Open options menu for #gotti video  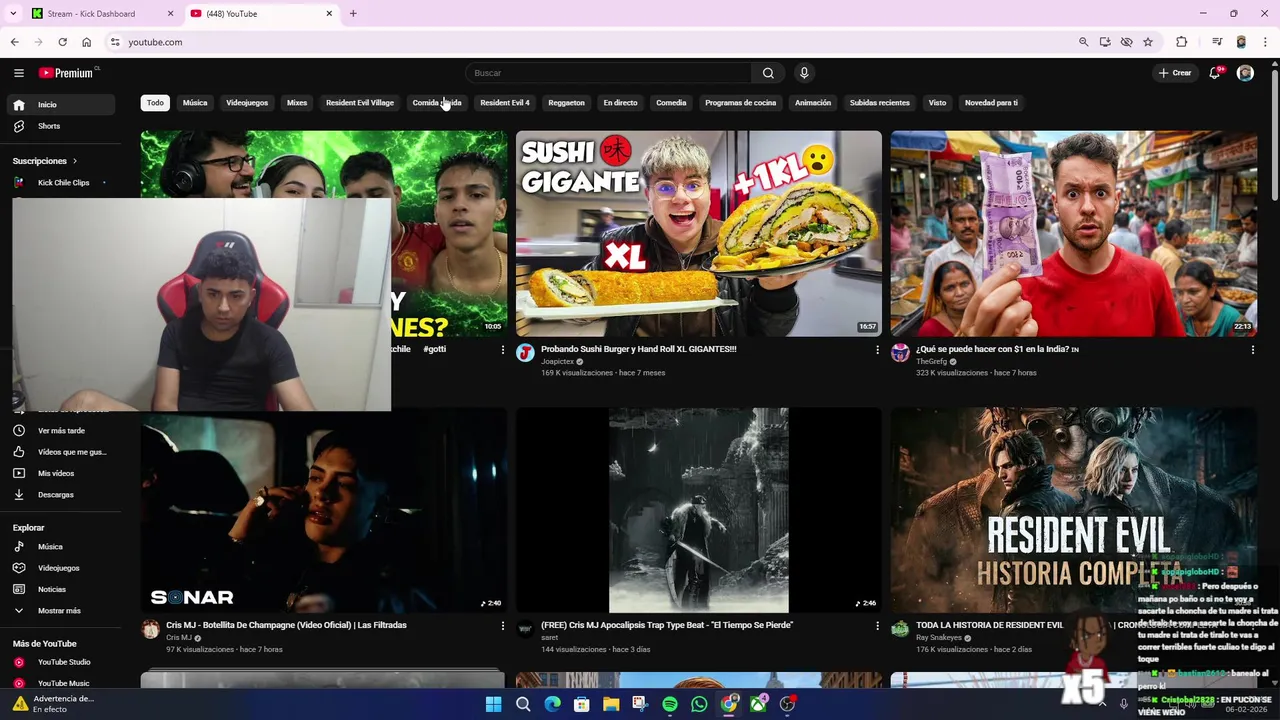click(502, 350)
